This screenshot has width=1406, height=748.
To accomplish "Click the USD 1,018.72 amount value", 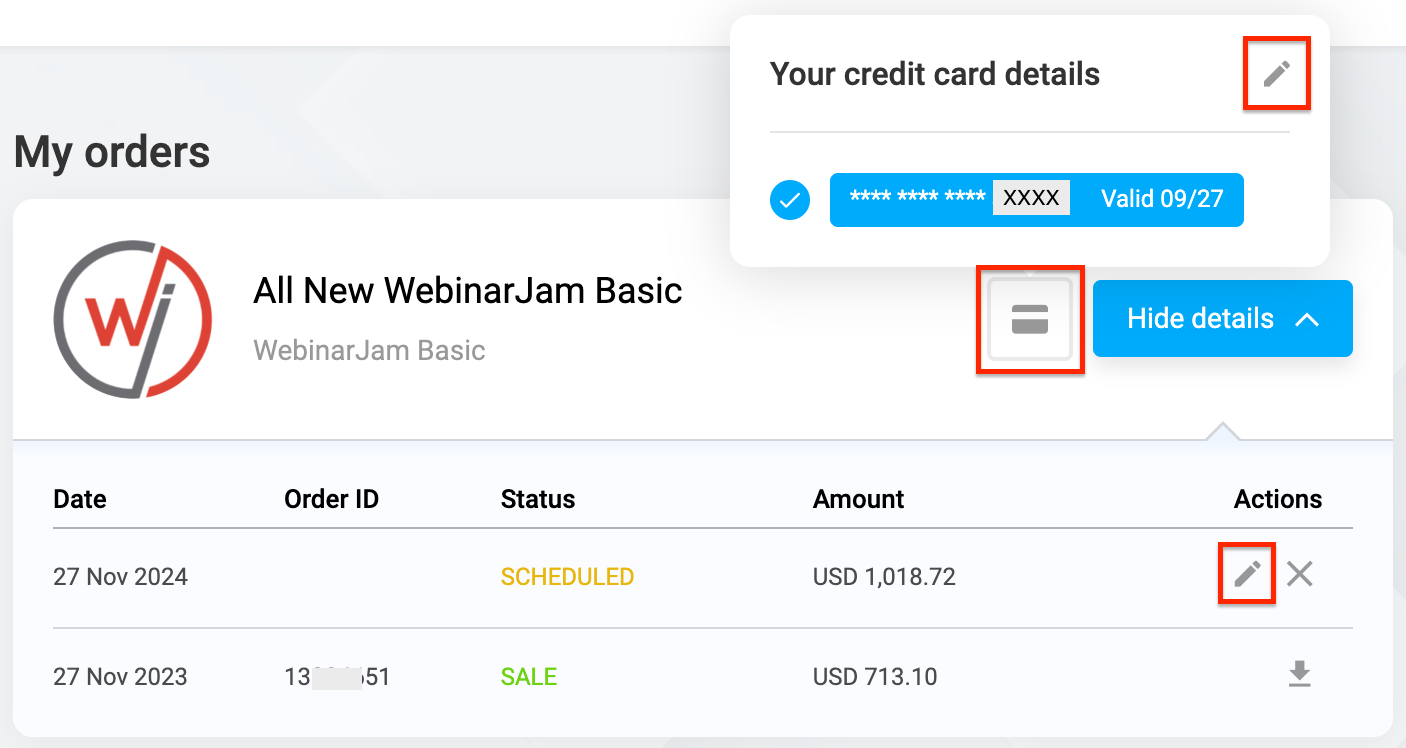I will point(884,576).
